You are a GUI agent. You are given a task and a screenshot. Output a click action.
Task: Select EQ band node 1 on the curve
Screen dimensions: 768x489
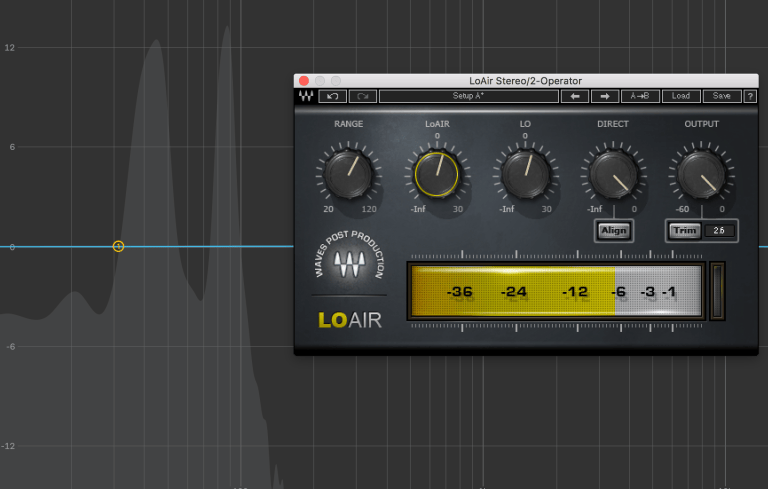point(118,246)
